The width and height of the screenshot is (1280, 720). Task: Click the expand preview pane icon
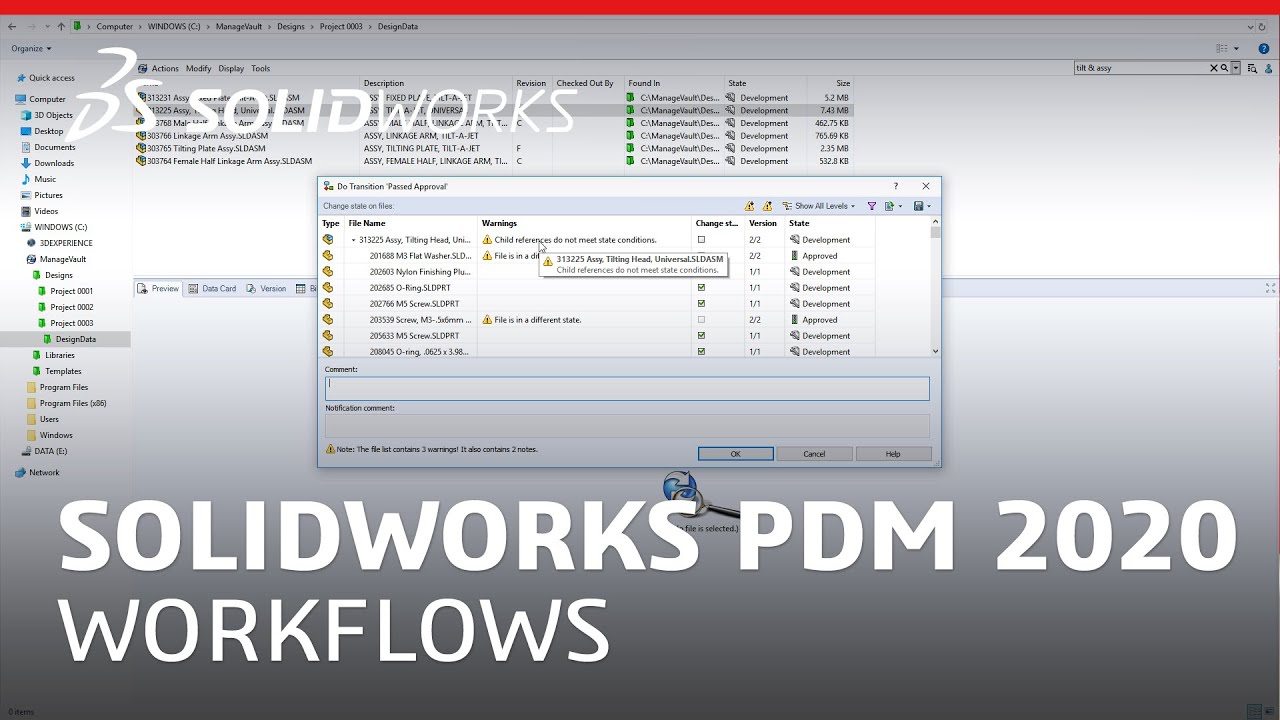tap(1271, 288)
